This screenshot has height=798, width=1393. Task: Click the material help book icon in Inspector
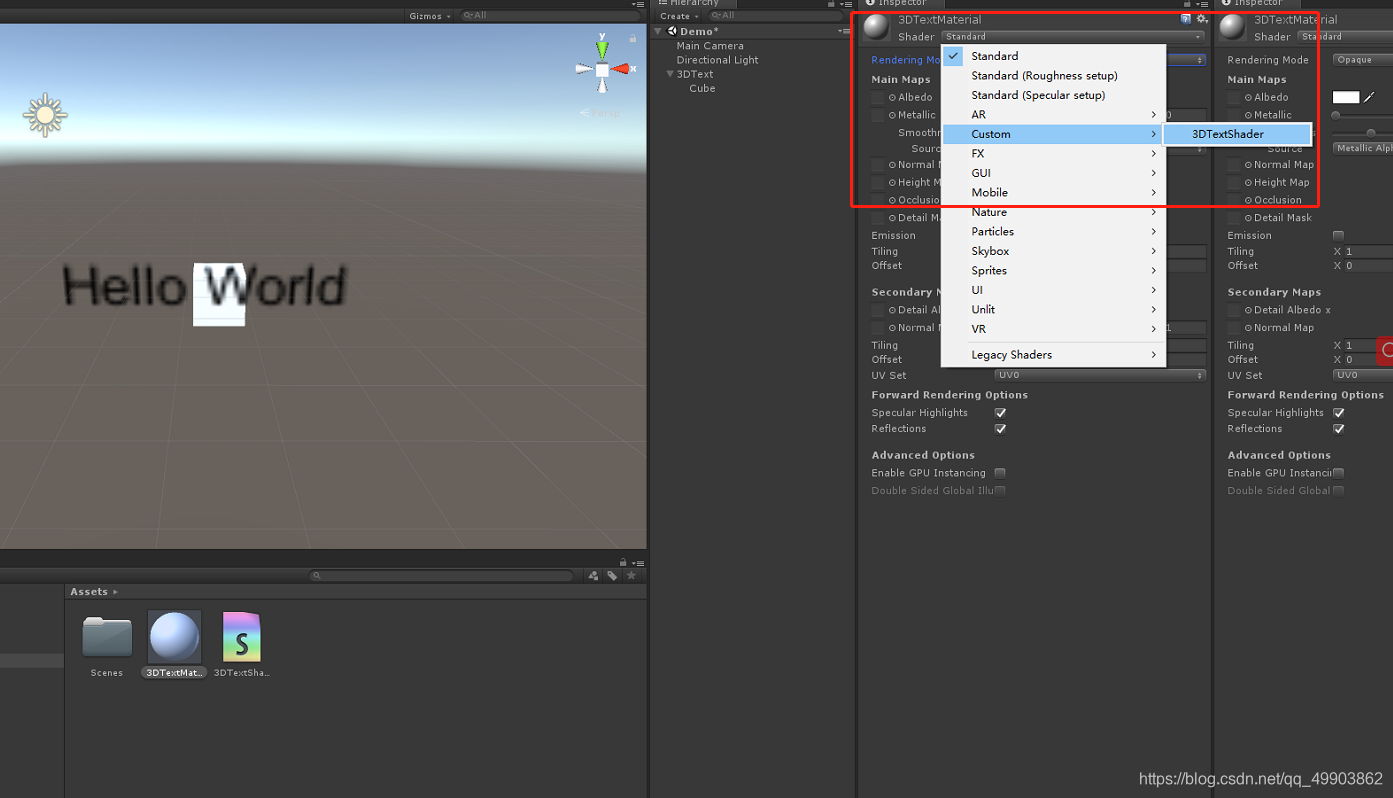(x=1186, y=18)
